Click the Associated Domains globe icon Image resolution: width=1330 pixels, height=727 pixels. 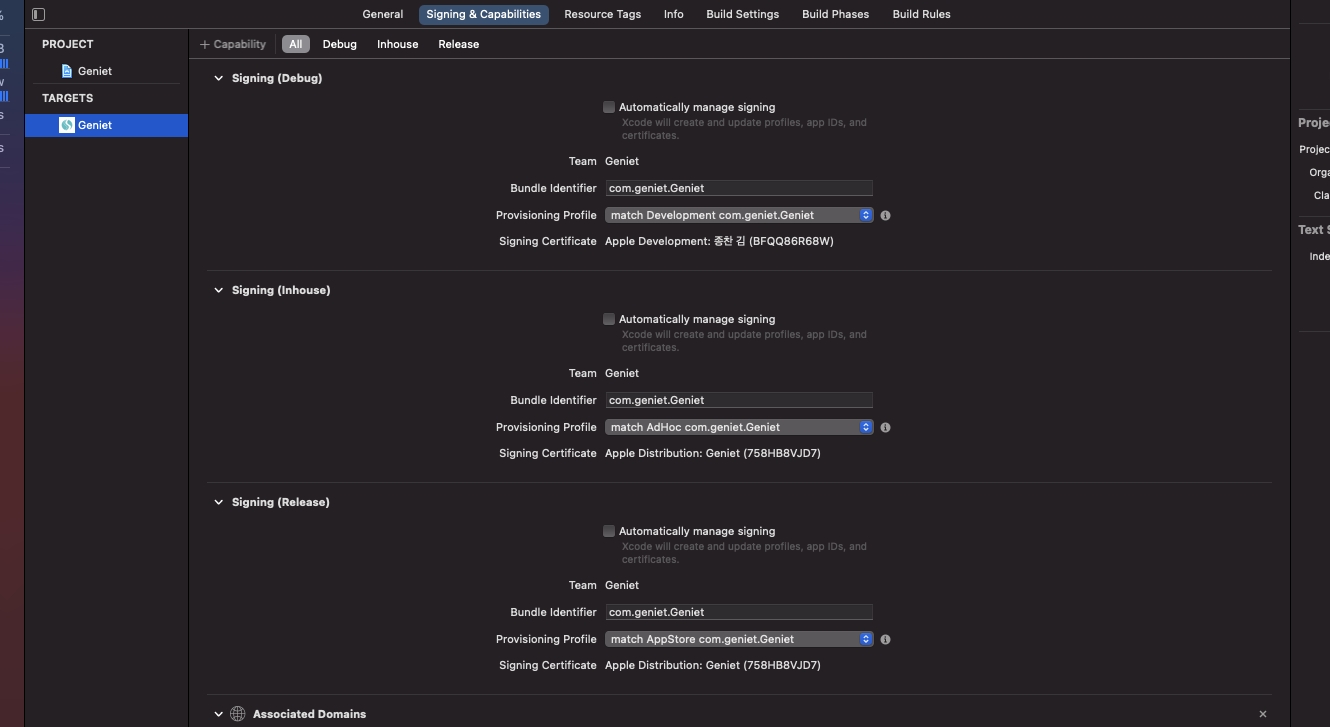click(x=238, y=714)
